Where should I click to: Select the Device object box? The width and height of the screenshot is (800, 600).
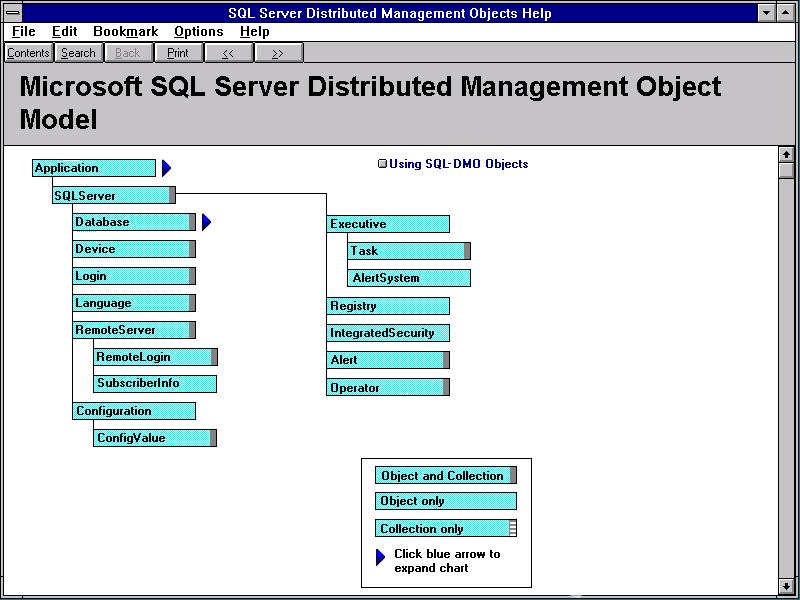[134, 249]
